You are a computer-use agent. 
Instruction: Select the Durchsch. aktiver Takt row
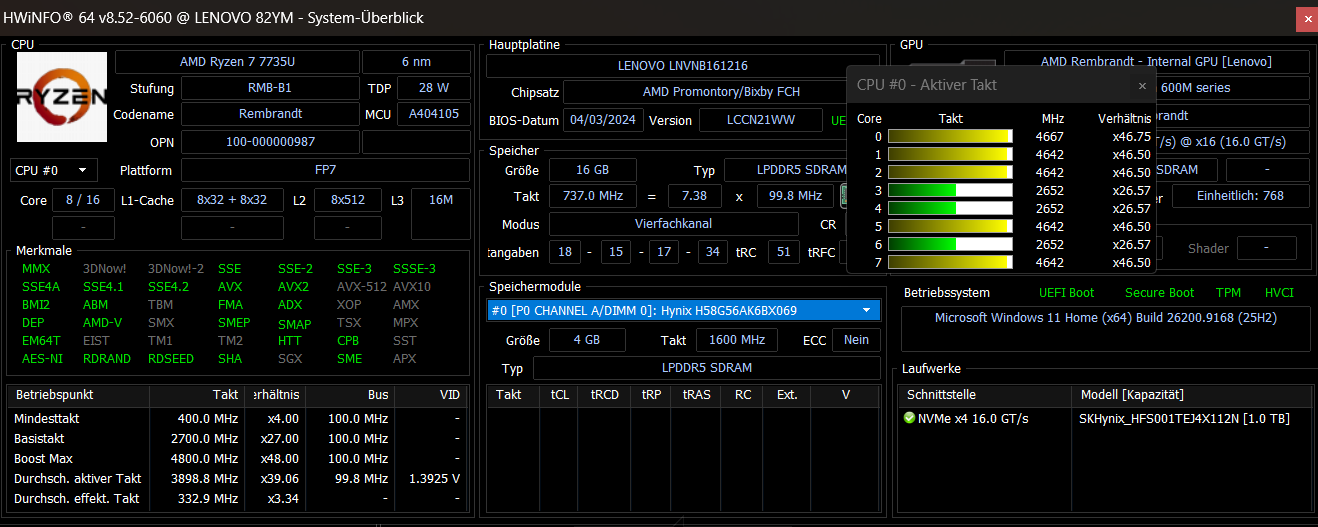tap(237, 479)
